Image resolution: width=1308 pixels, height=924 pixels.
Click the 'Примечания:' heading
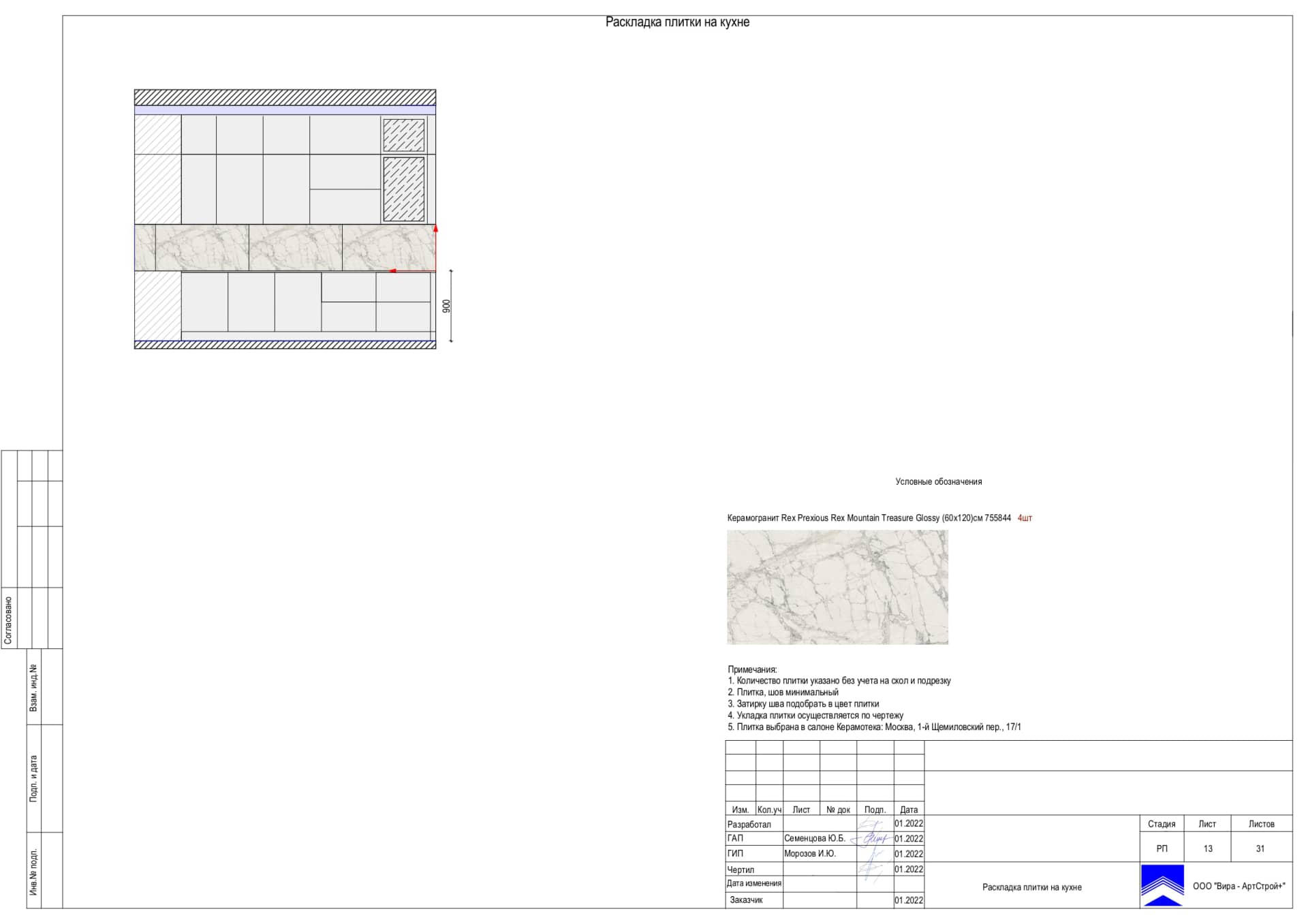coord(752,669)
